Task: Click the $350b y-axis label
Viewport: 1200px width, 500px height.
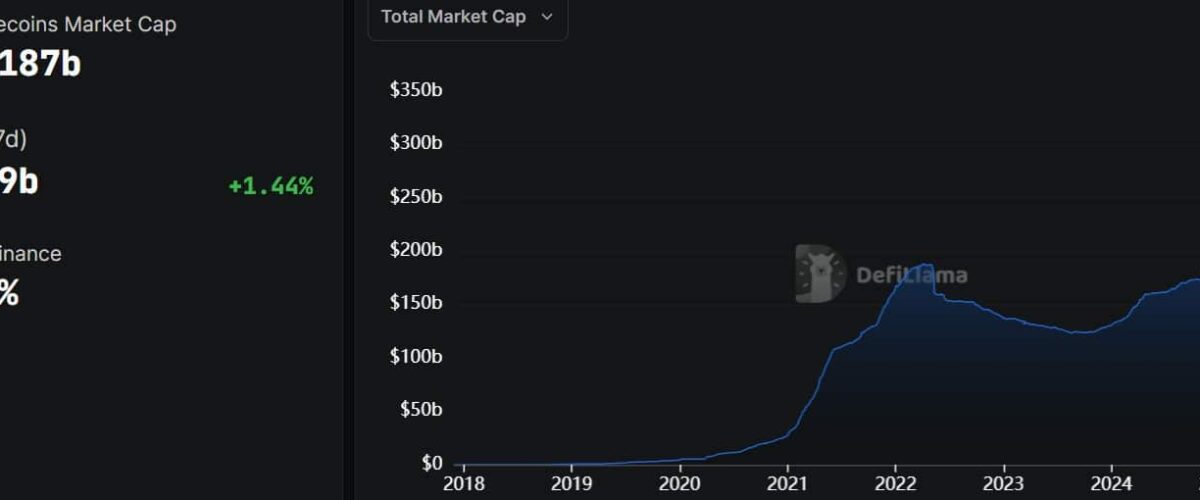Action: pyautogui.click(x=416, y=90)
